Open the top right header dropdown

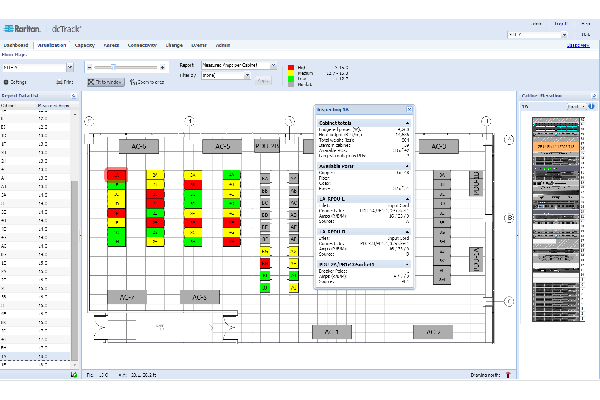(564, 35)
